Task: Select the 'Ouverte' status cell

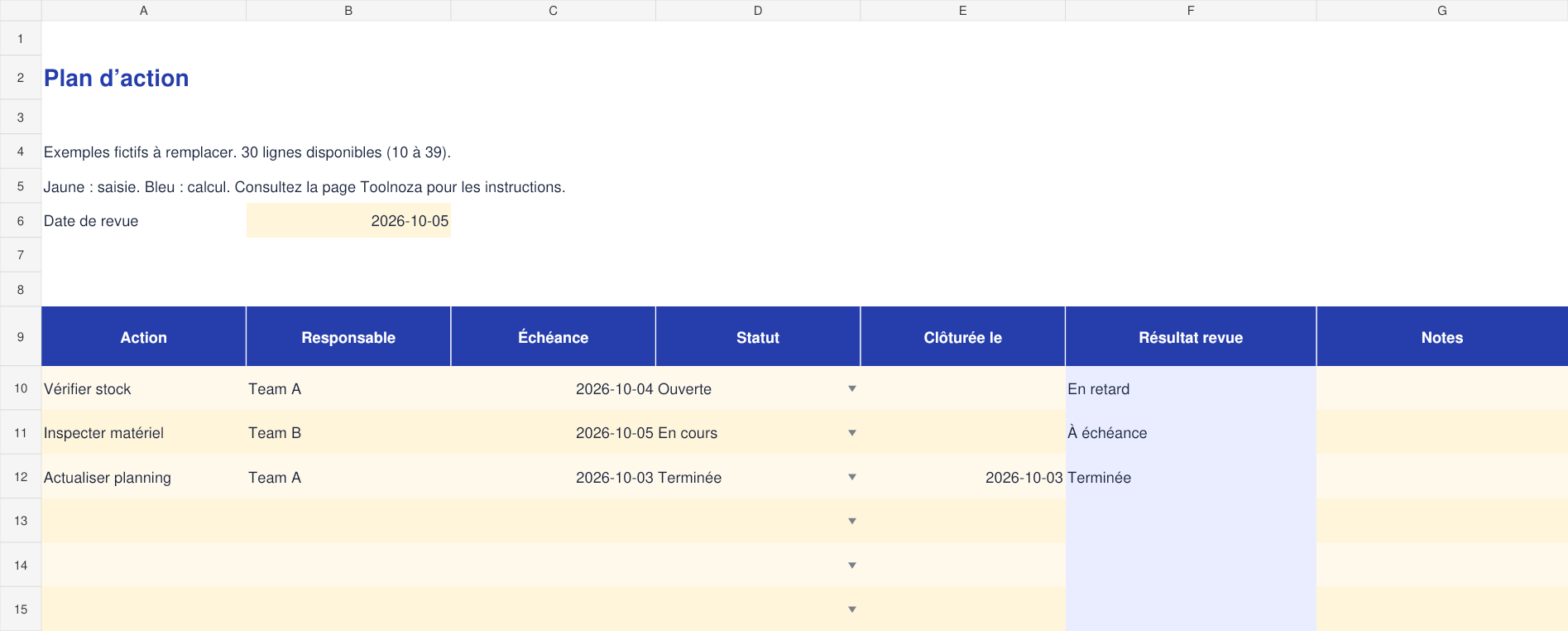Action: (x=758, y=388)
